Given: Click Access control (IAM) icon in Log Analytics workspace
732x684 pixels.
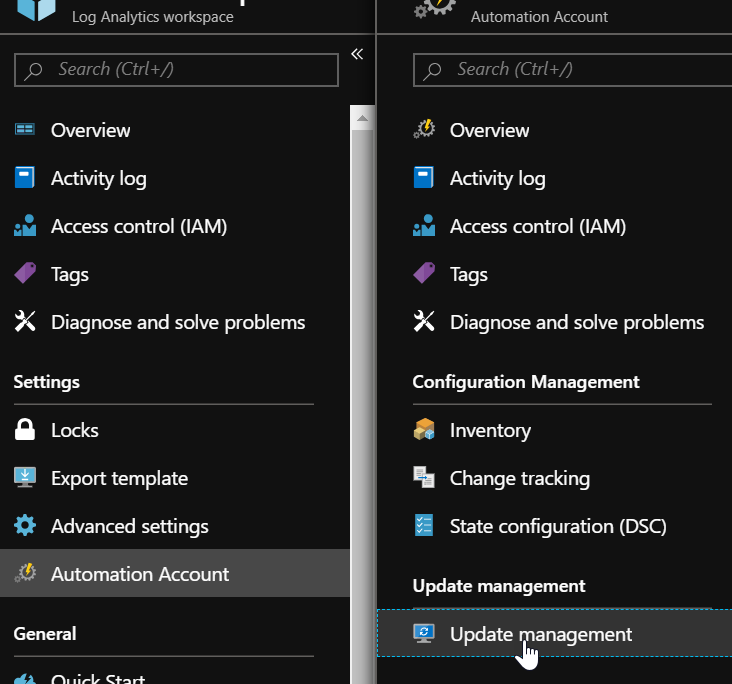Looking at the screenshot, I should (x=25, y=226).
